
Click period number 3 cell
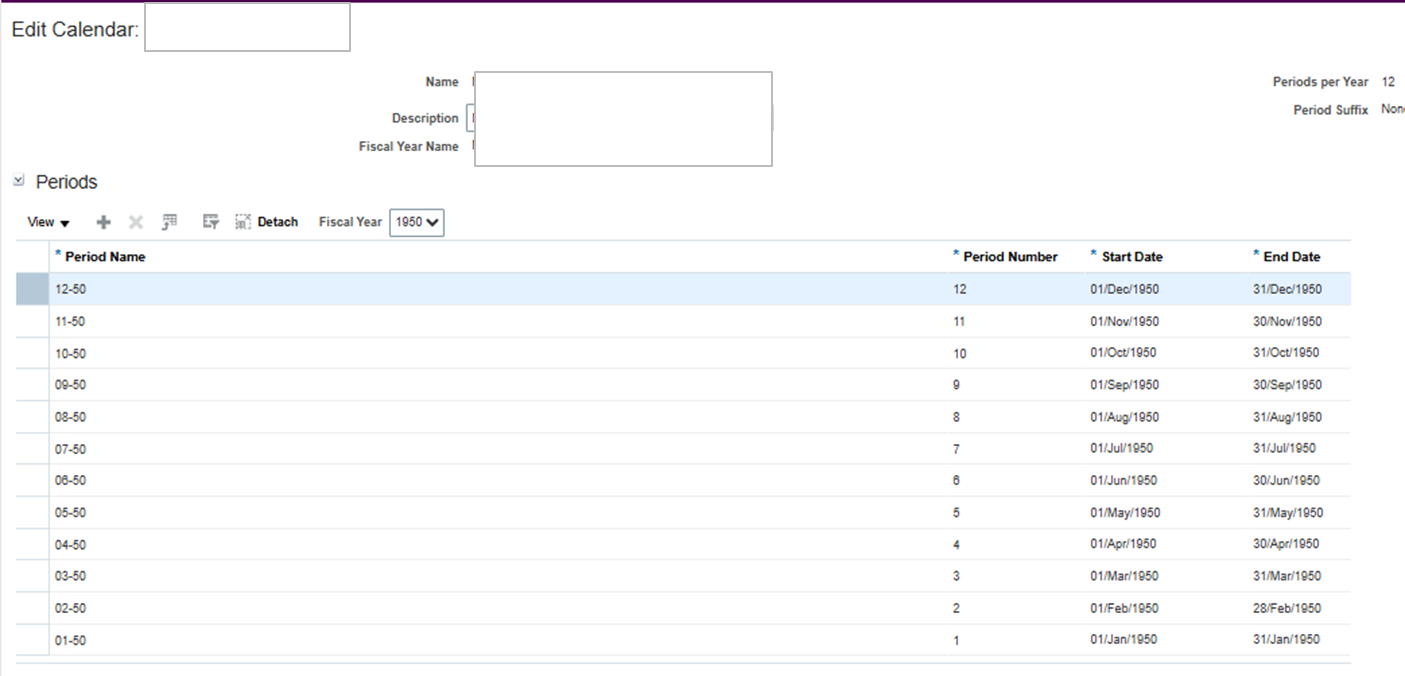click(x=957, y=576)
